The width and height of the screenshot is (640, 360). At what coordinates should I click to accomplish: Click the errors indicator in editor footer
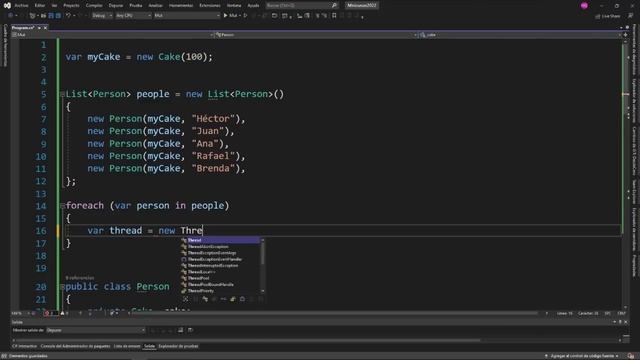pos(50,313)
